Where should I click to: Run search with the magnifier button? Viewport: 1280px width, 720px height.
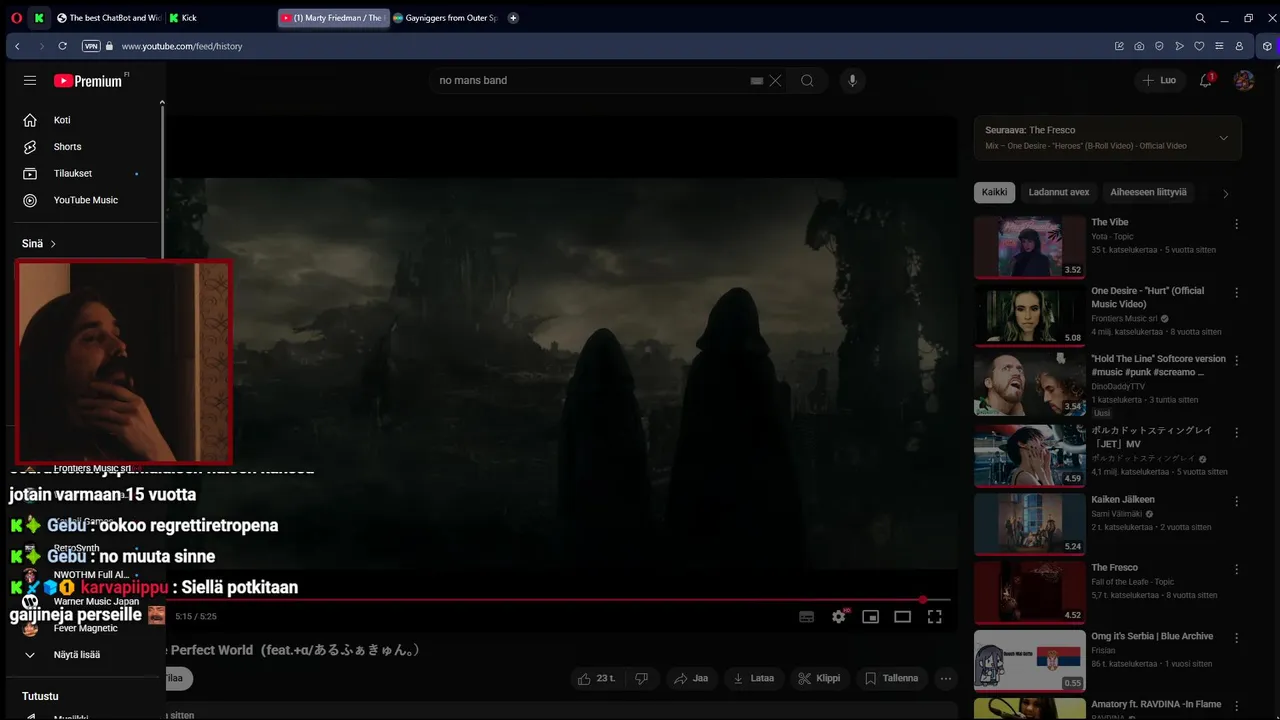807,81
